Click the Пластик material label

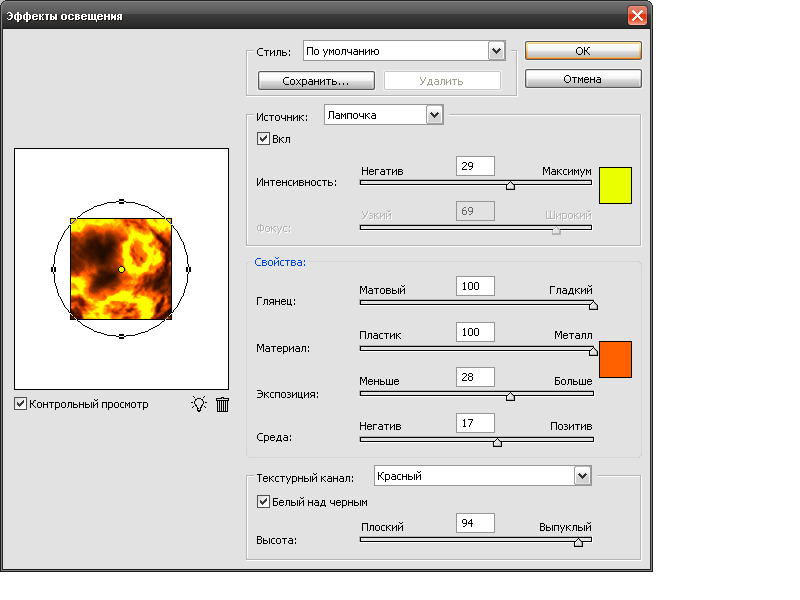tap(380, 335)
